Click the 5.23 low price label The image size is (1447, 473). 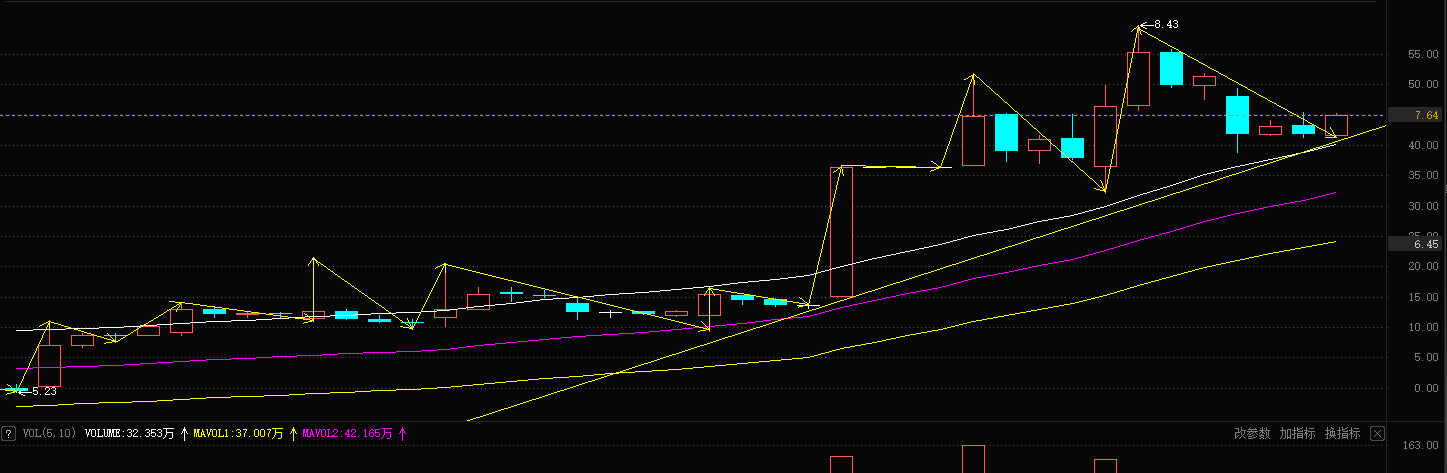(44, 391)
